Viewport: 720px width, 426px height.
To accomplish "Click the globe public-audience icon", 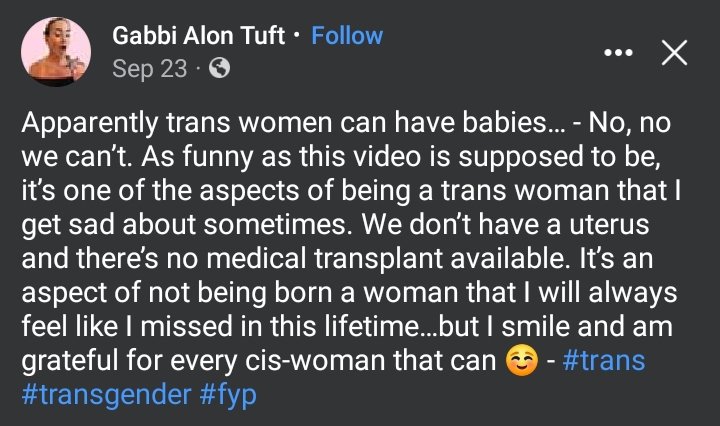I will [221, 70].
